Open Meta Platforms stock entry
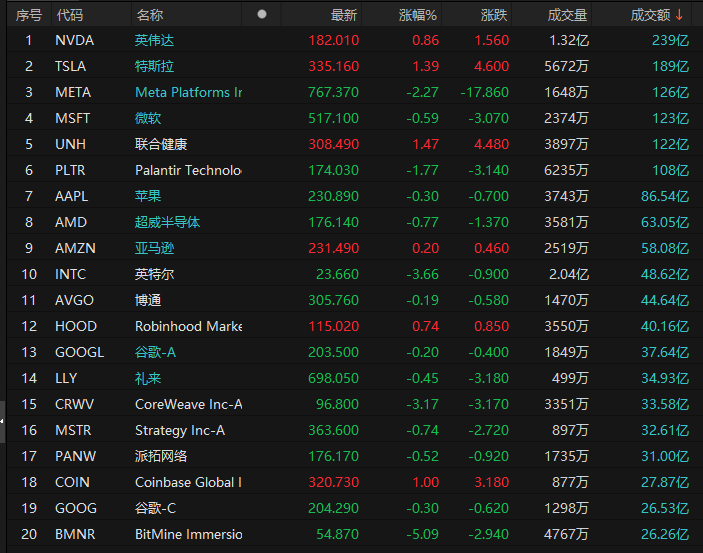This screenshot has height=553, width=703. 188,92
